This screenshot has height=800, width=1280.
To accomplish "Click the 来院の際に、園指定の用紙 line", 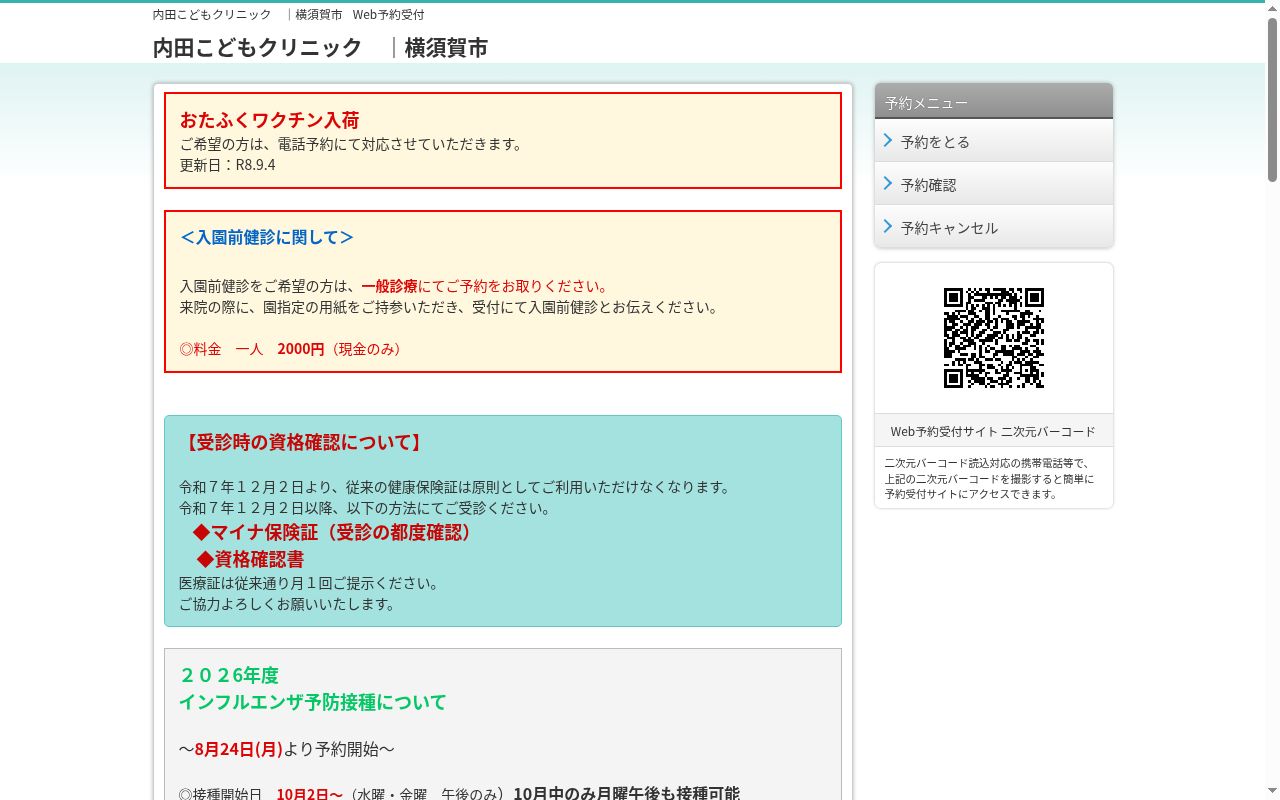I will (x=449, y=307).
